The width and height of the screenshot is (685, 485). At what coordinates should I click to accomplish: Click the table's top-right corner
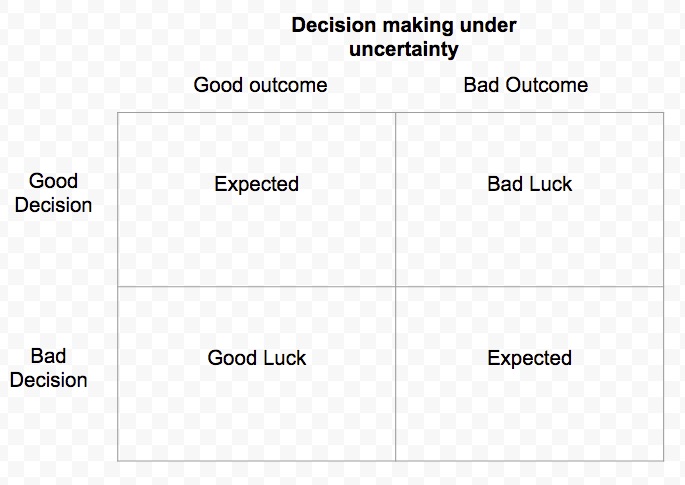(x=663, y=113)
